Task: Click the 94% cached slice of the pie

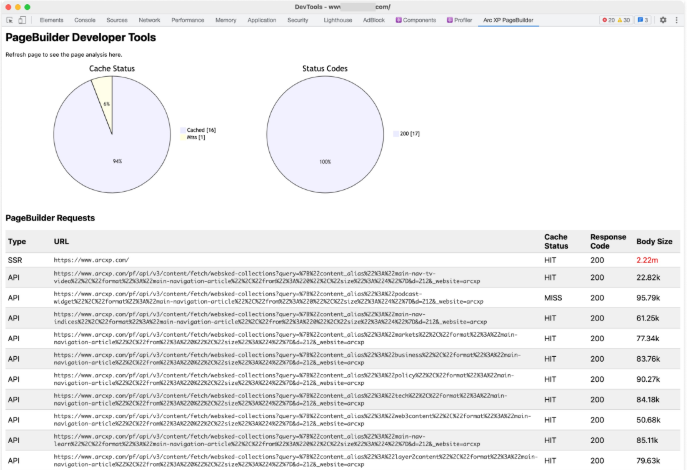Action: [x=117, y=161]
